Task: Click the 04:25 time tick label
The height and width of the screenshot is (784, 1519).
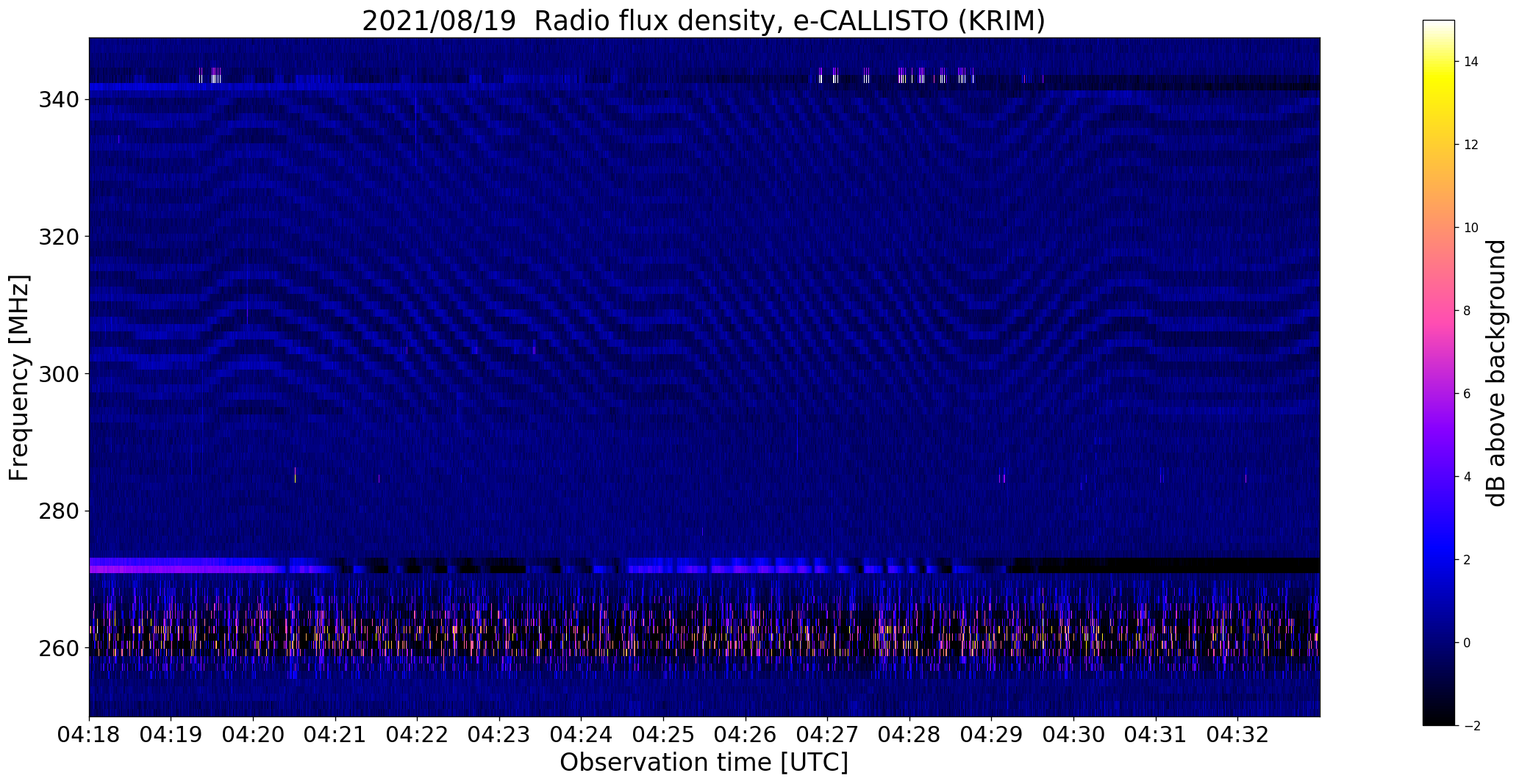Action: tap(663, 735)
